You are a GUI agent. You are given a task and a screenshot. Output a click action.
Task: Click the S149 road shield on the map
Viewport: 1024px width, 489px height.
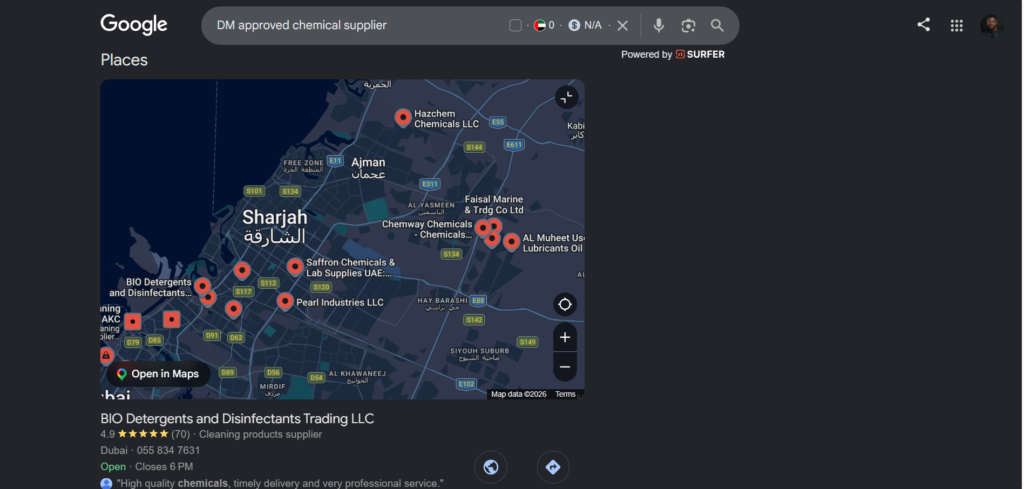pyautogui.click(x=527, y=342)
